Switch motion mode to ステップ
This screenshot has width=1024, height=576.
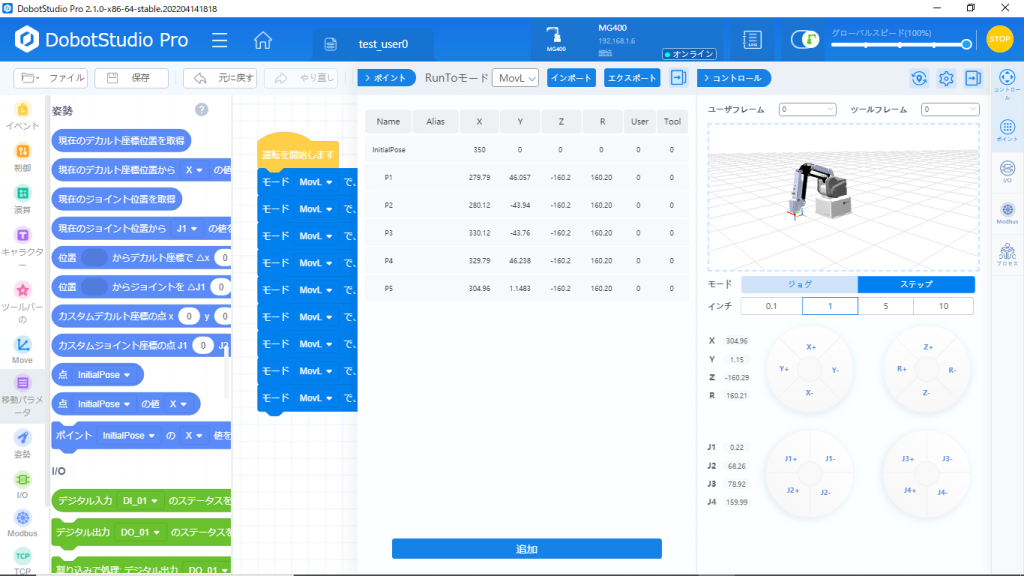point(916,284)
